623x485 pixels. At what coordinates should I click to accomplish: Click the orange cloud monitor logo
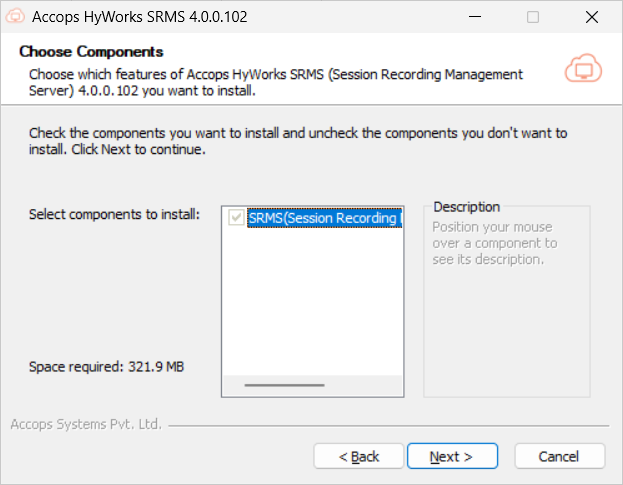tap(582, 70)
